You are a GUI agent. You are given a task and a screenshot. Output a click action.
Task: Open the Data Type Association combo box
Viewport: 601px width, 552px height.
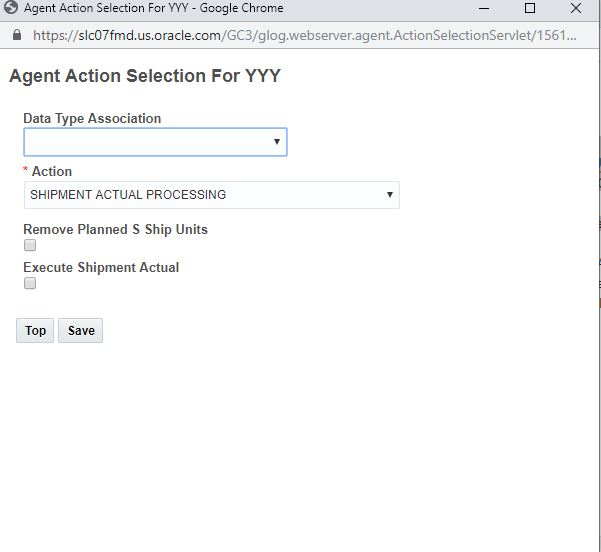pos(150,142)
